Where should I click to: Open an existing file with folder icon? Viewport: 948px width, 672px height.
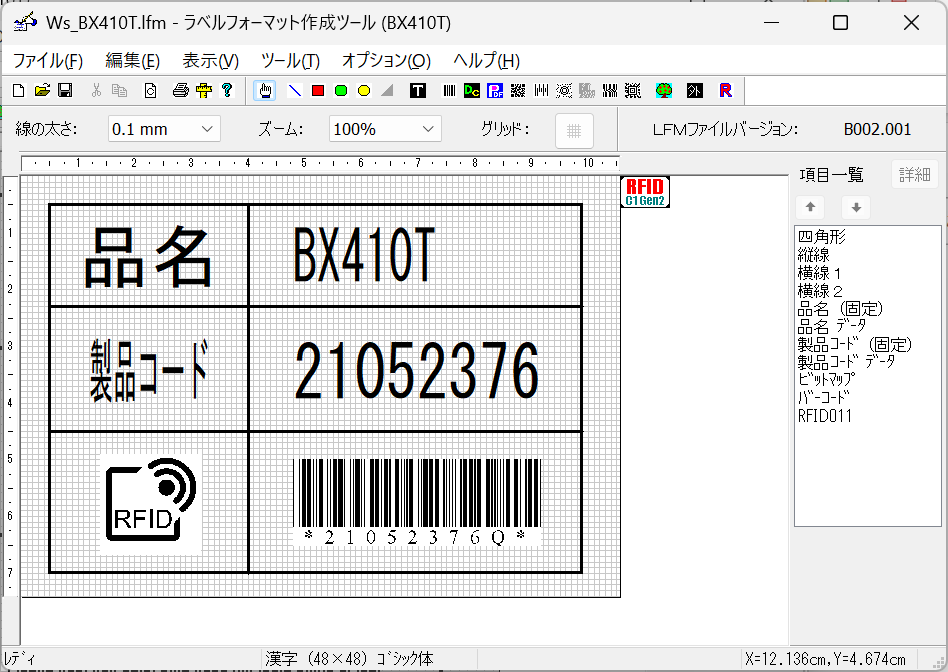click(42, 91)
